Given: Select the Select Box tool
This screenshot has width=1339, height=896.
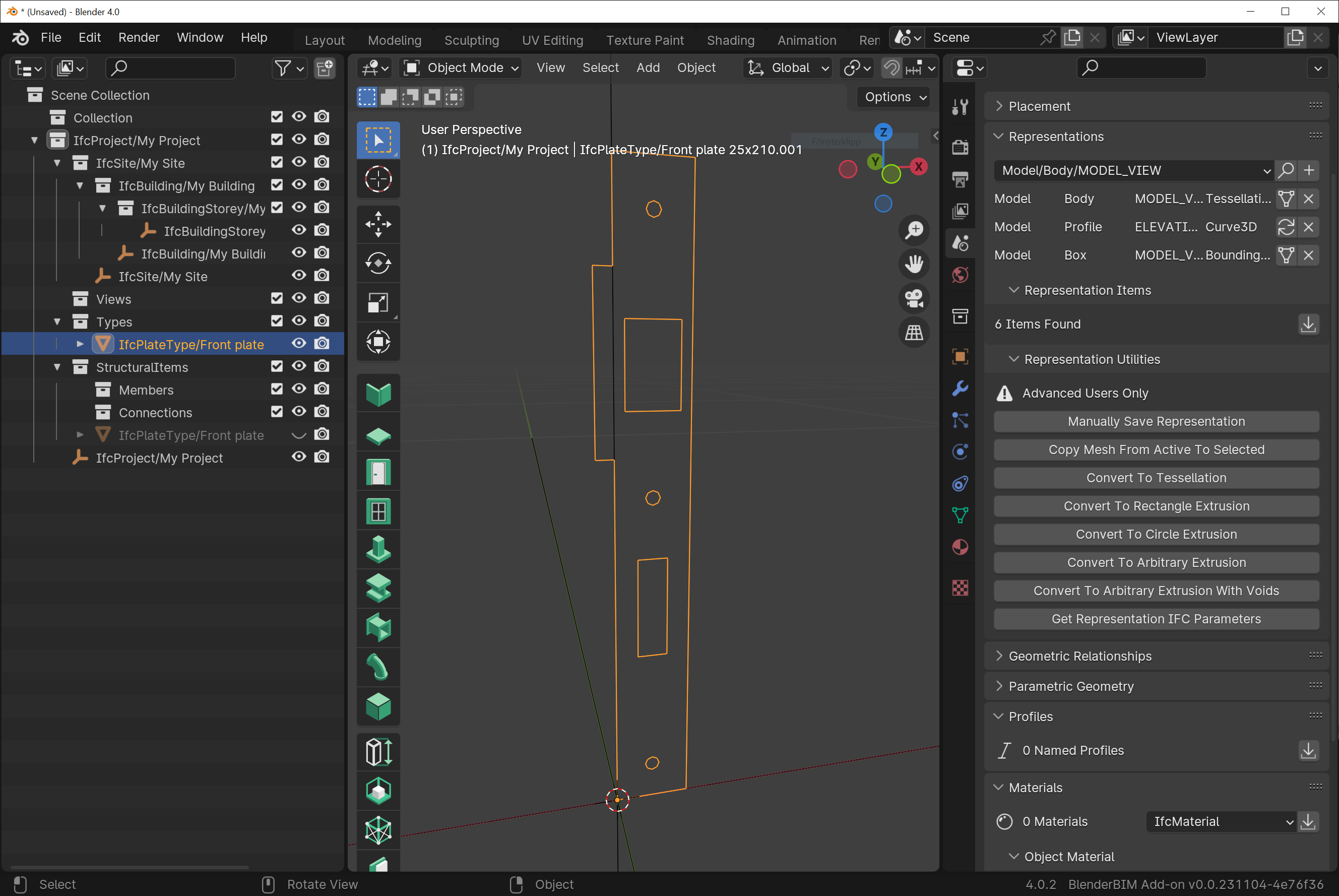Looking at the screenshot, I should [x=378, y=140].
